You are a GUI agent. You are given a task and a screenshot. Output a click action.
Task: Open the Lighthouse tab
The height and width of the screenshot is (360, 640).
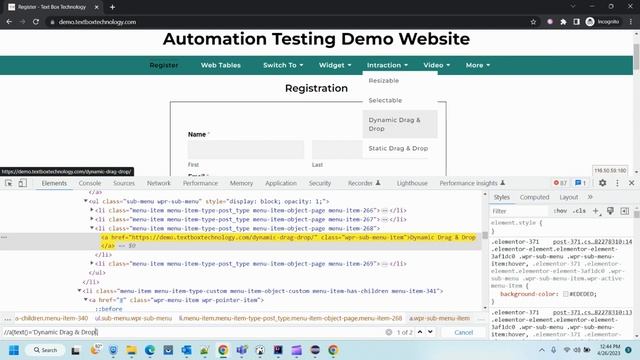tap(412, 183)
